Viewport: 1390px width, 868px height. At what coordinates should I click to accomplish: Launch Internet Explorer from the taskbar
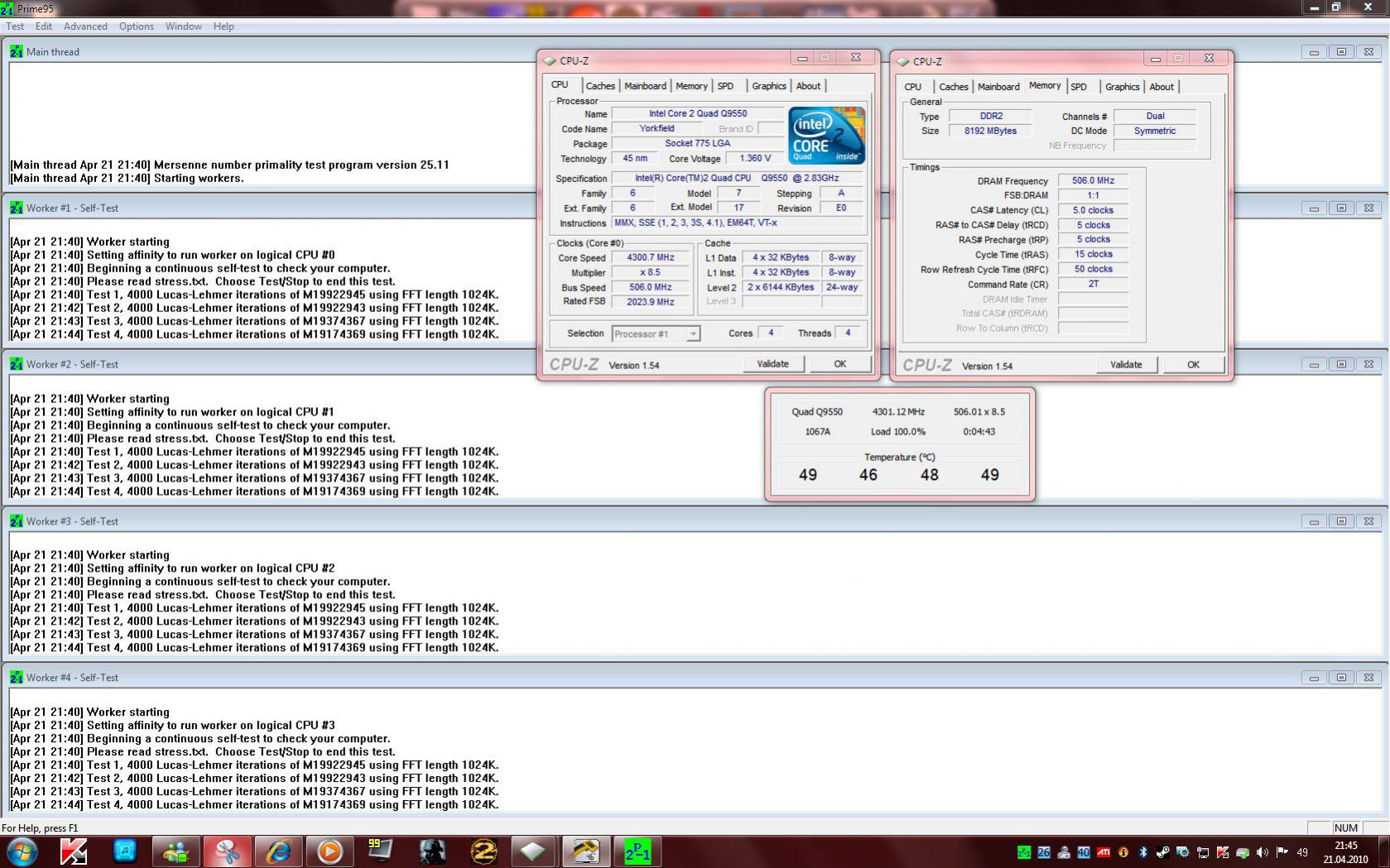coord(278,851)
